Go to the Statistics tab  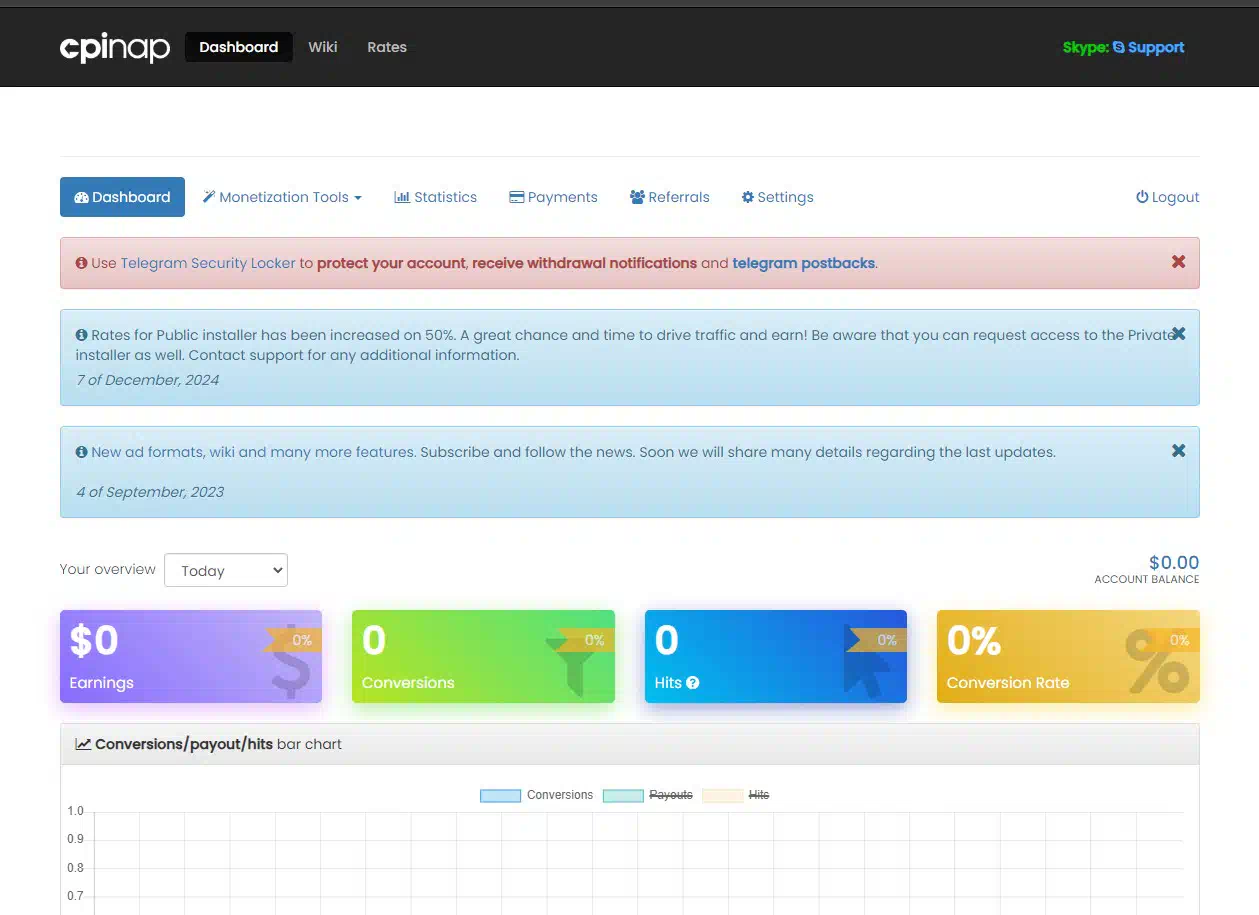(x=436, y=197)
